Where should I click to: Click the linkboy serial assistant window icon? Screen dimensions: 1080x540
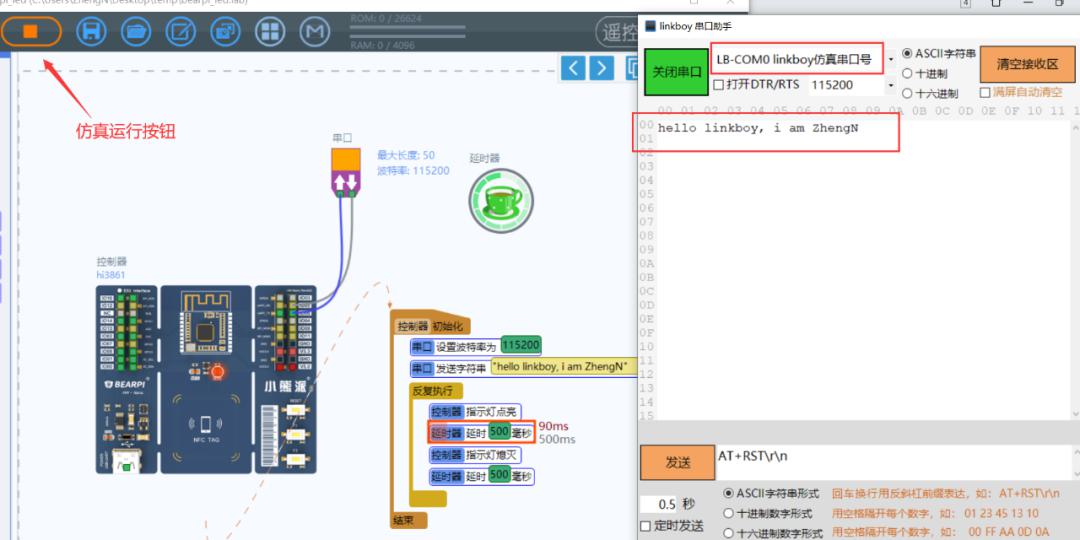coord(650,26)
